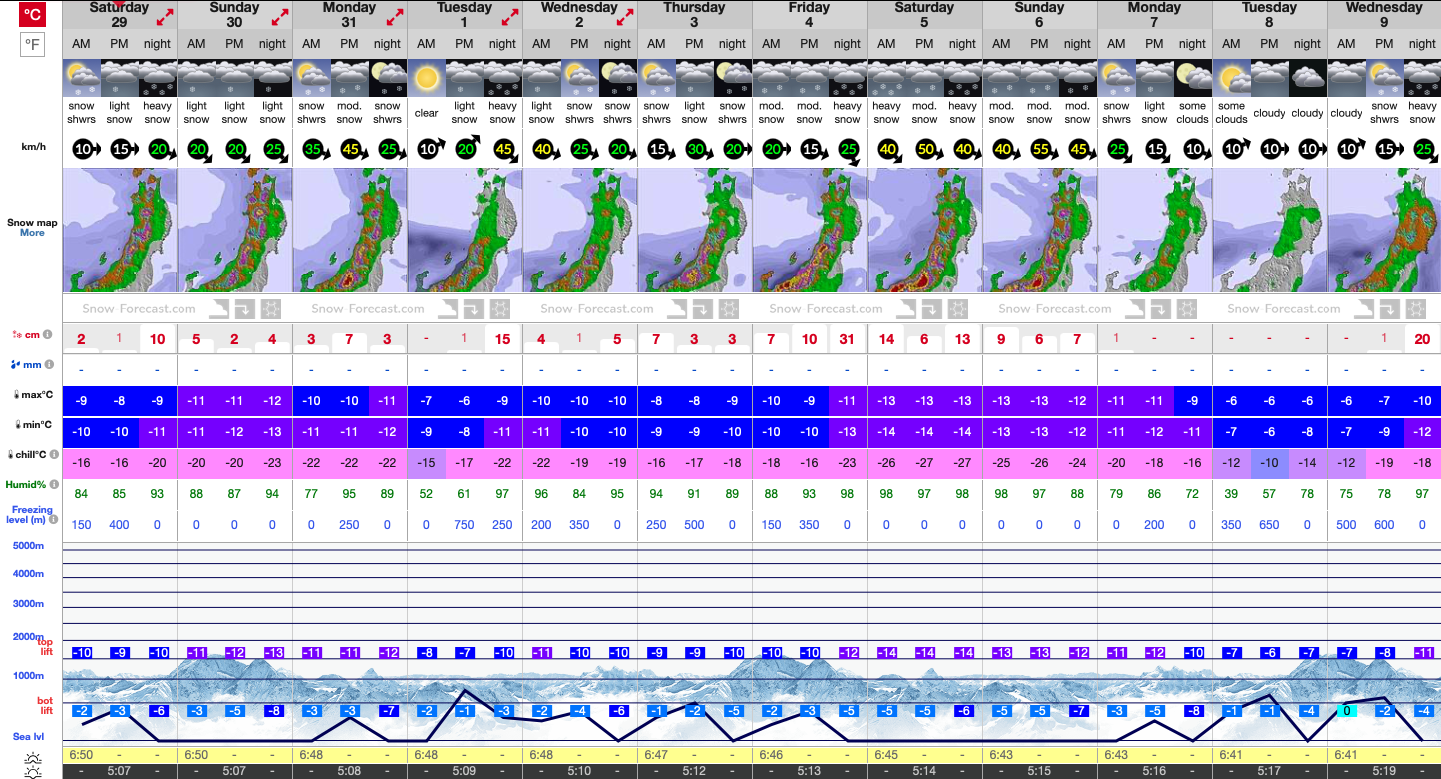Expand Monday 31 forecast with red arrows
This screenshot has width=1441, height=779.
(395, 17)
